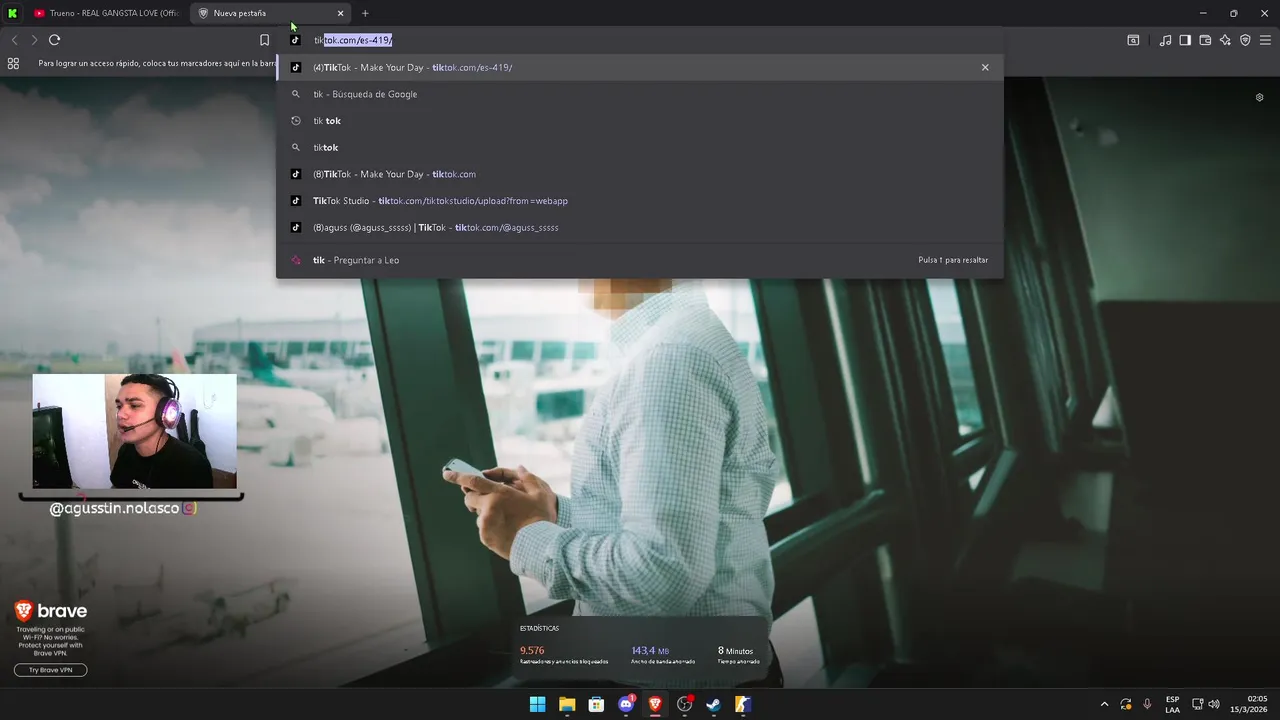Open the Brave Playlist music icon
This screenshot has width=1280, height=720.
coord(1165,40)
